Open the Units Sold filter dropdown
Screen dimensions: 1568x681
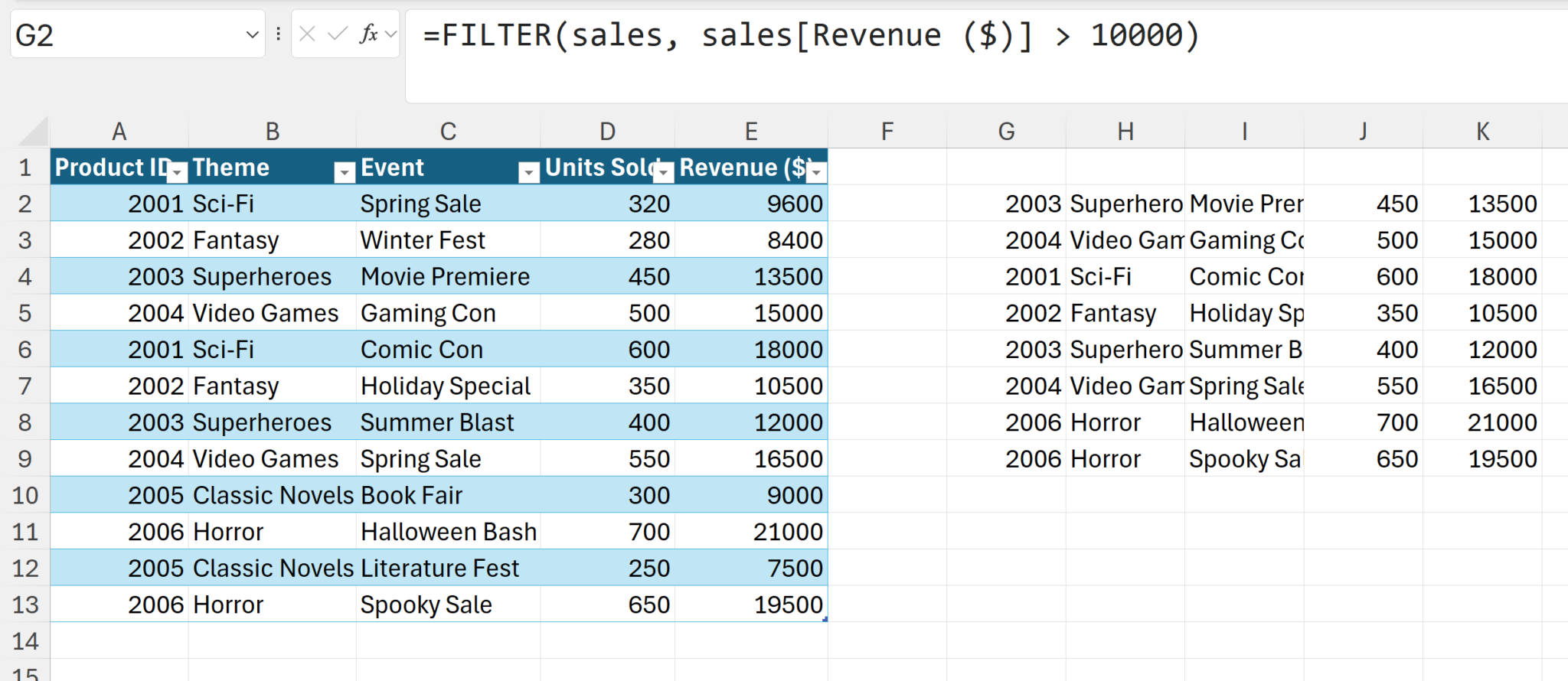(x=664, y=172)
